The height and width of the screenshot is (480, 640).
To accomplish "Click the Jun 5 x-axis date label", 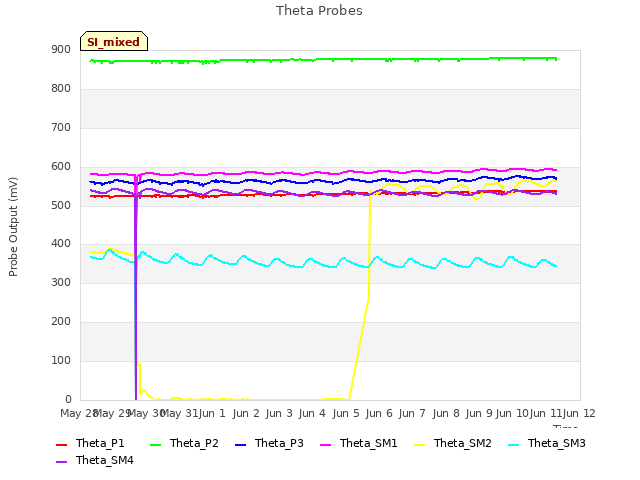I will tap(346, 413).
